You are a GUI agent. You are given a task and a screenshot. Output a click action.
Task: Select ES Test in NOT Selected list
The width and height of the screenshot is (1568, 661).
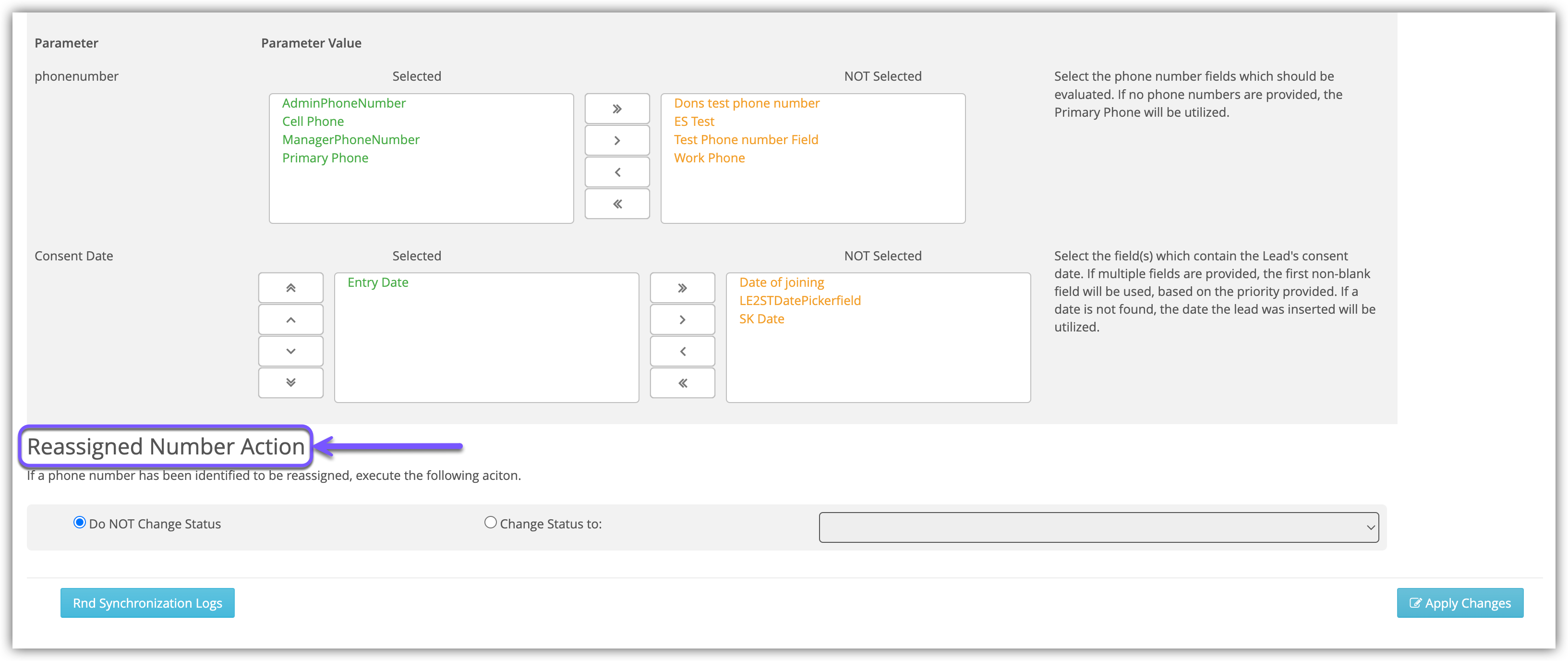point(694,122)
